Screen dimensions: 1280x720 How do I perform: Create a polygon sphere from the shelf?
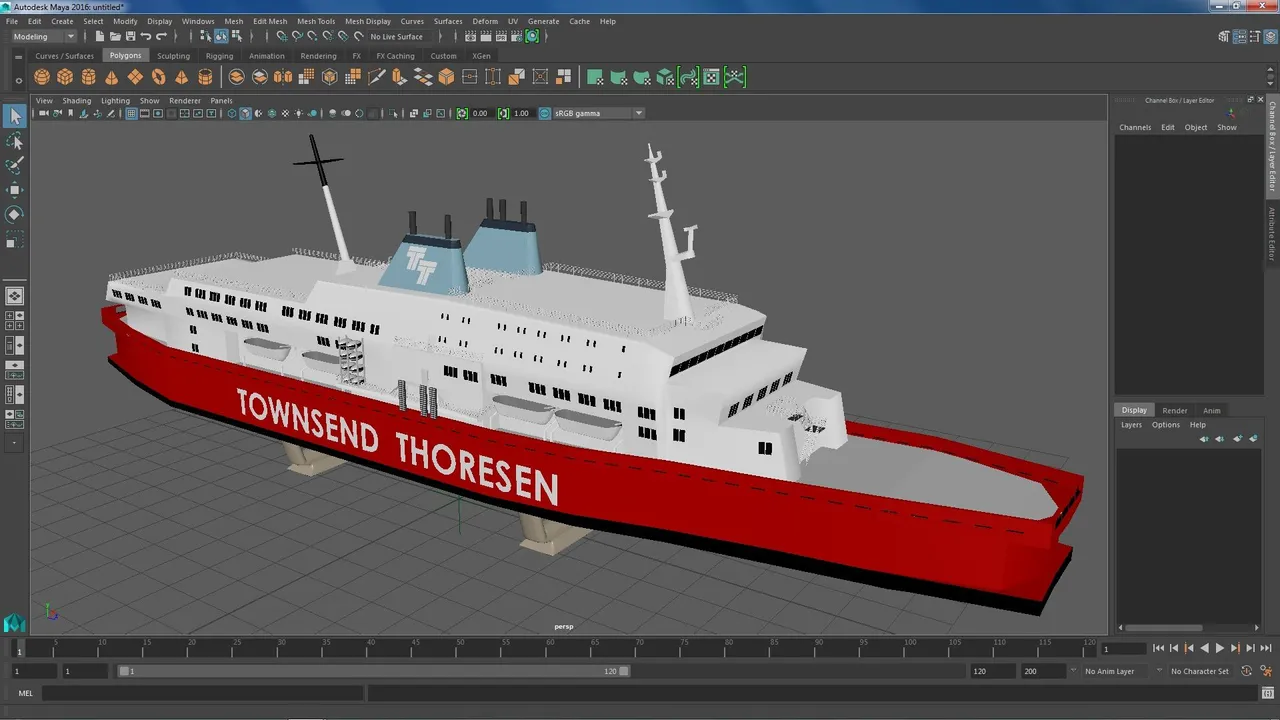pos(42,77)
